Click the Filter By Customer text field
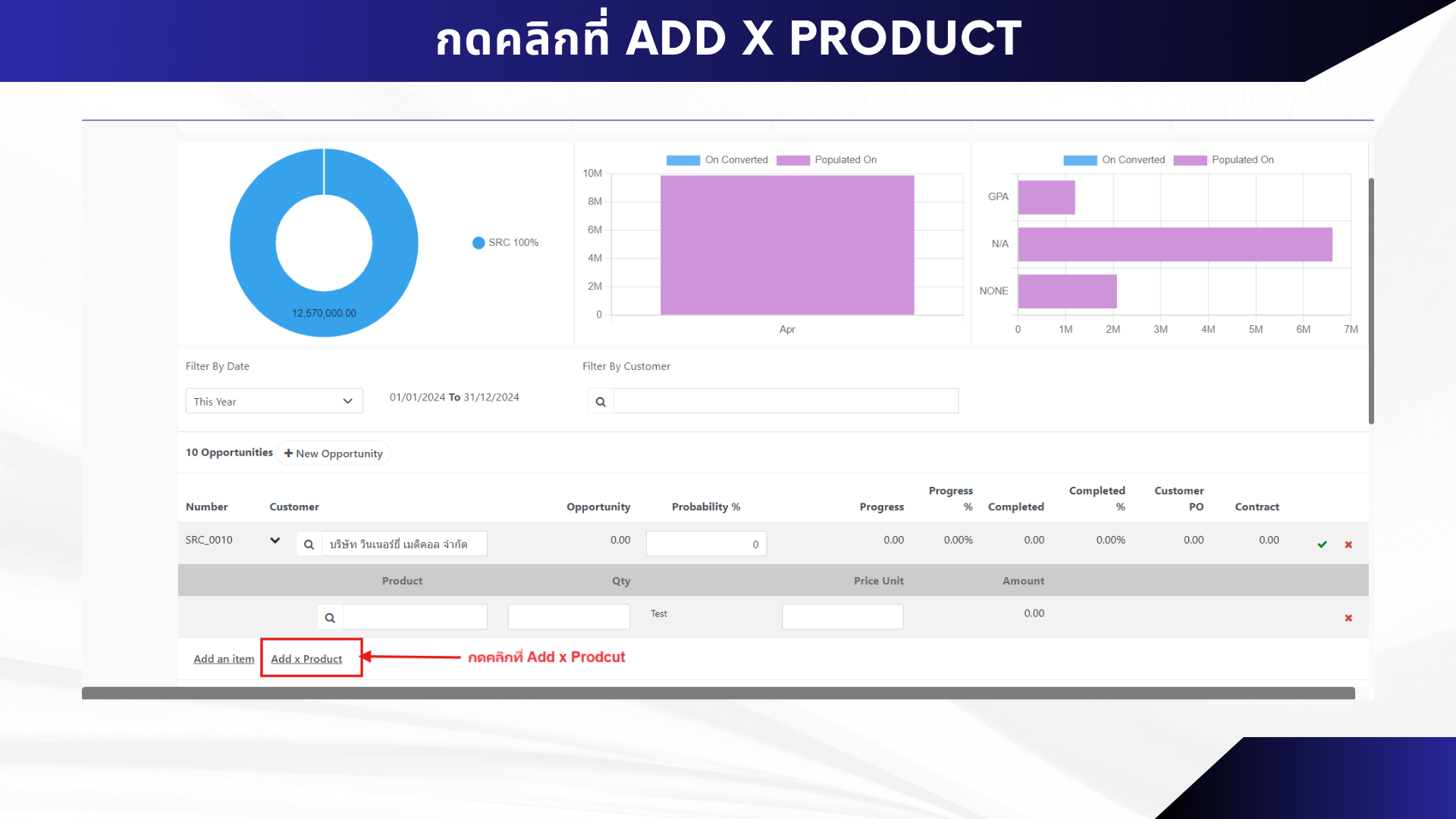 [786, 401]
